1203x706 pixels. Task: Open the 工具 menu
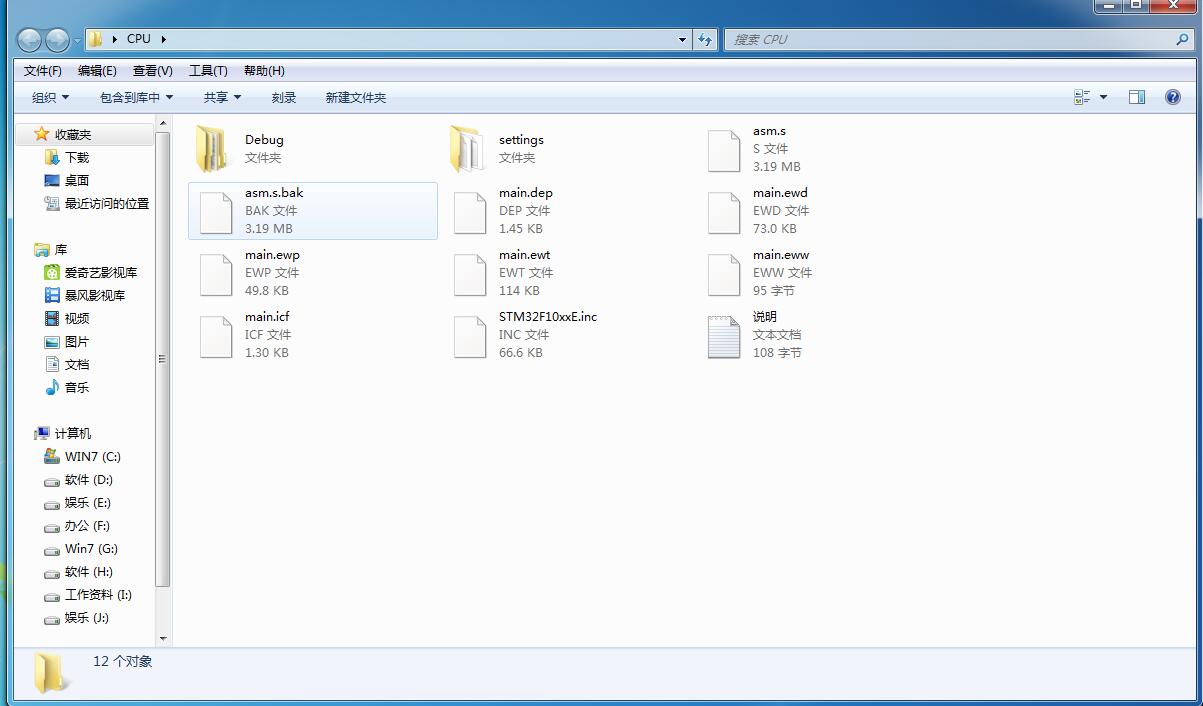[207, 70]
